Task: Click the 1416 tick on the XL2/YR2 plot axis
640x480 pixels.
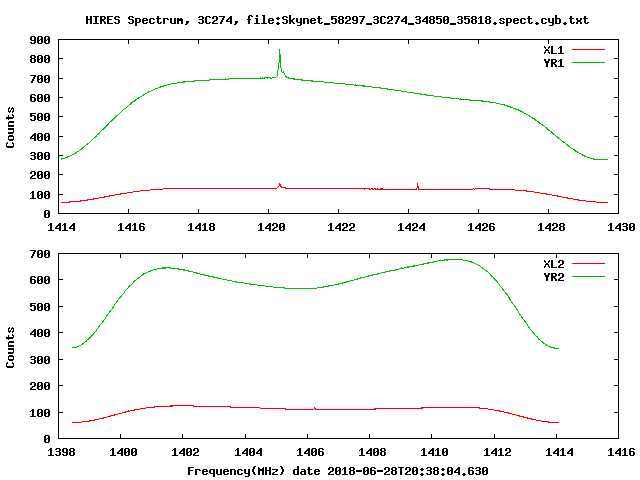Action: pyautogui.click(x=621, y=452)
